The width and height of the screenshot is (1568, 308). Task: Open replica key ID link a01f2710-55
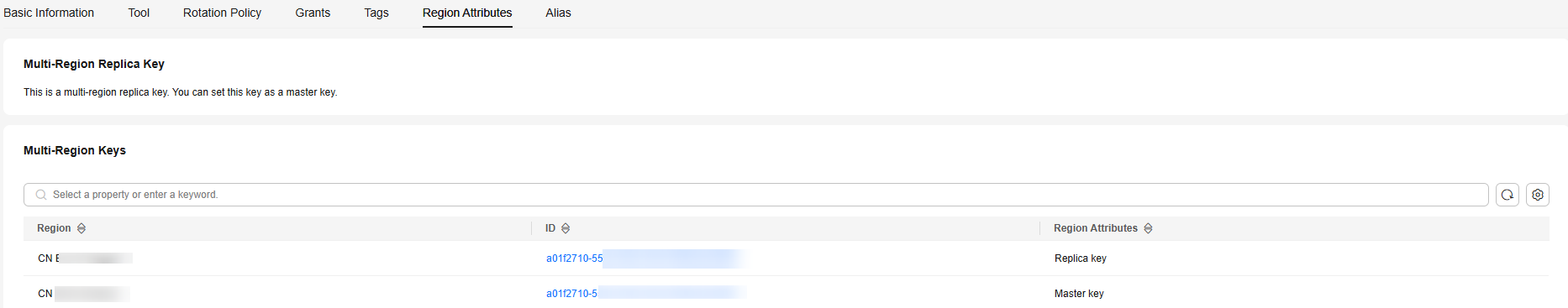(x=575, y=258)
